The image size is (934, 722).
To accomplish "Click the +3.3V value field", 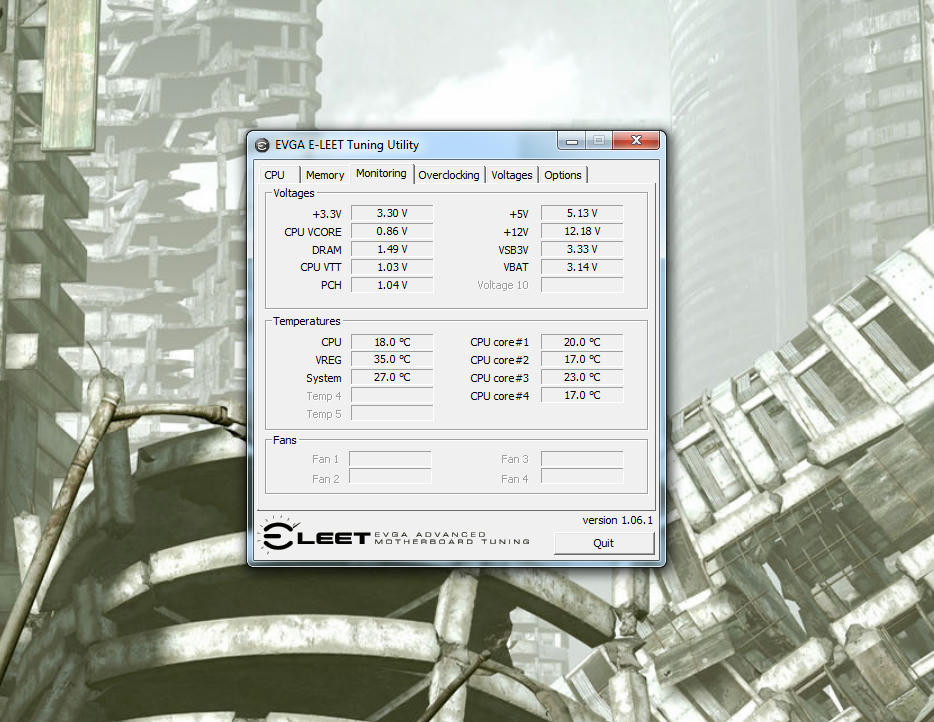I will tap(392, 213).
